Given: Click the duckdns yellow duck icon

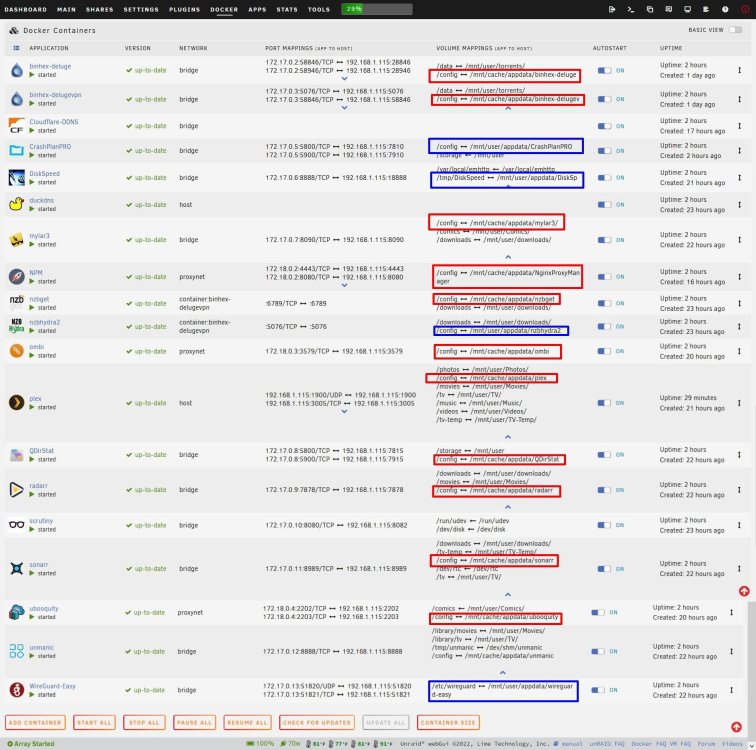Looking at the screenshot, I should 17,204.
